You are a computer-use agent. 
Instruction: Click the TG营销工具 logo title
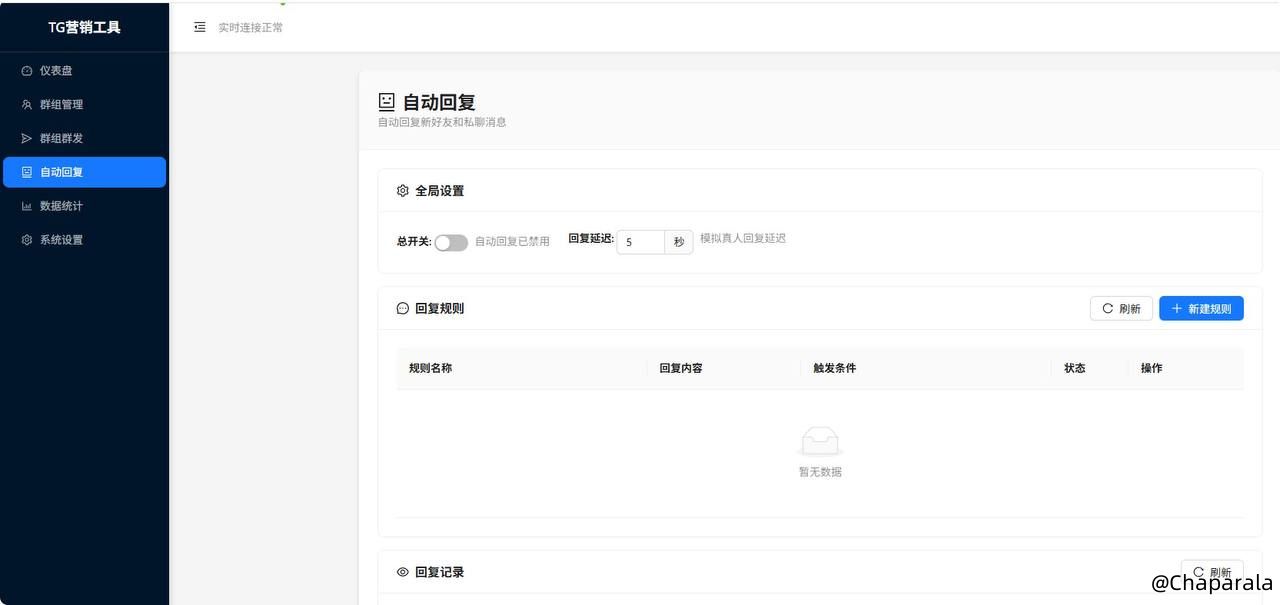[x=84, y=27]
